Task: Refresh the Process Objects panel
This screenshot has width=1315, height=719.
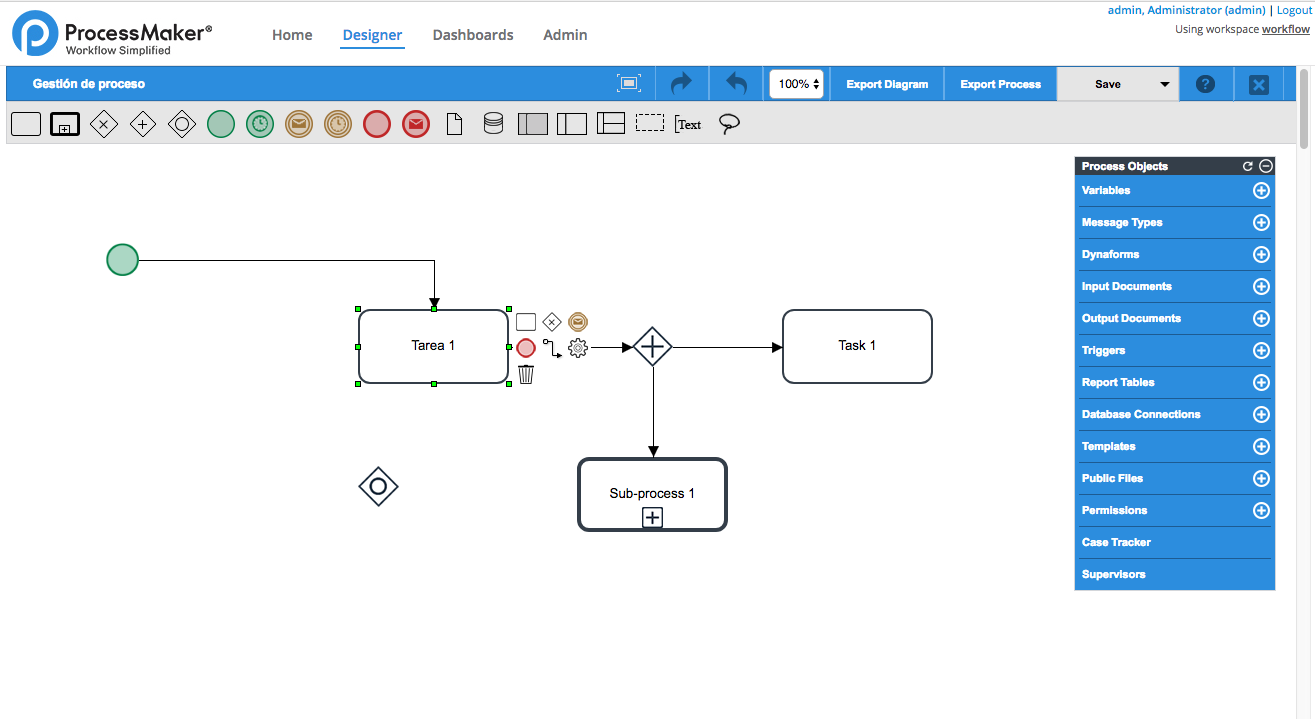Action: pos(1248,166)
